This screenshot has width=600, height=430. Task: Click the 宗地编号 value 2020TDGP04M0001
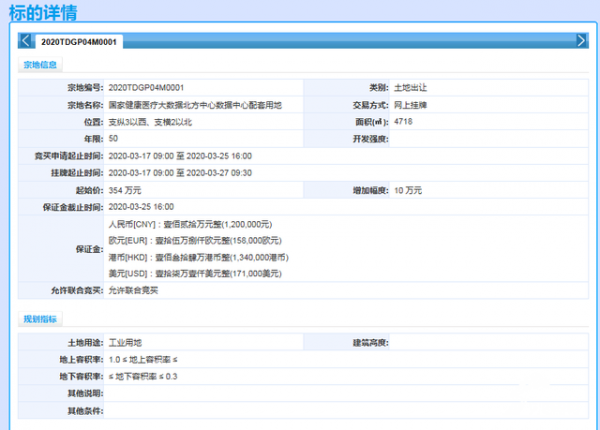tap(146, 88)
